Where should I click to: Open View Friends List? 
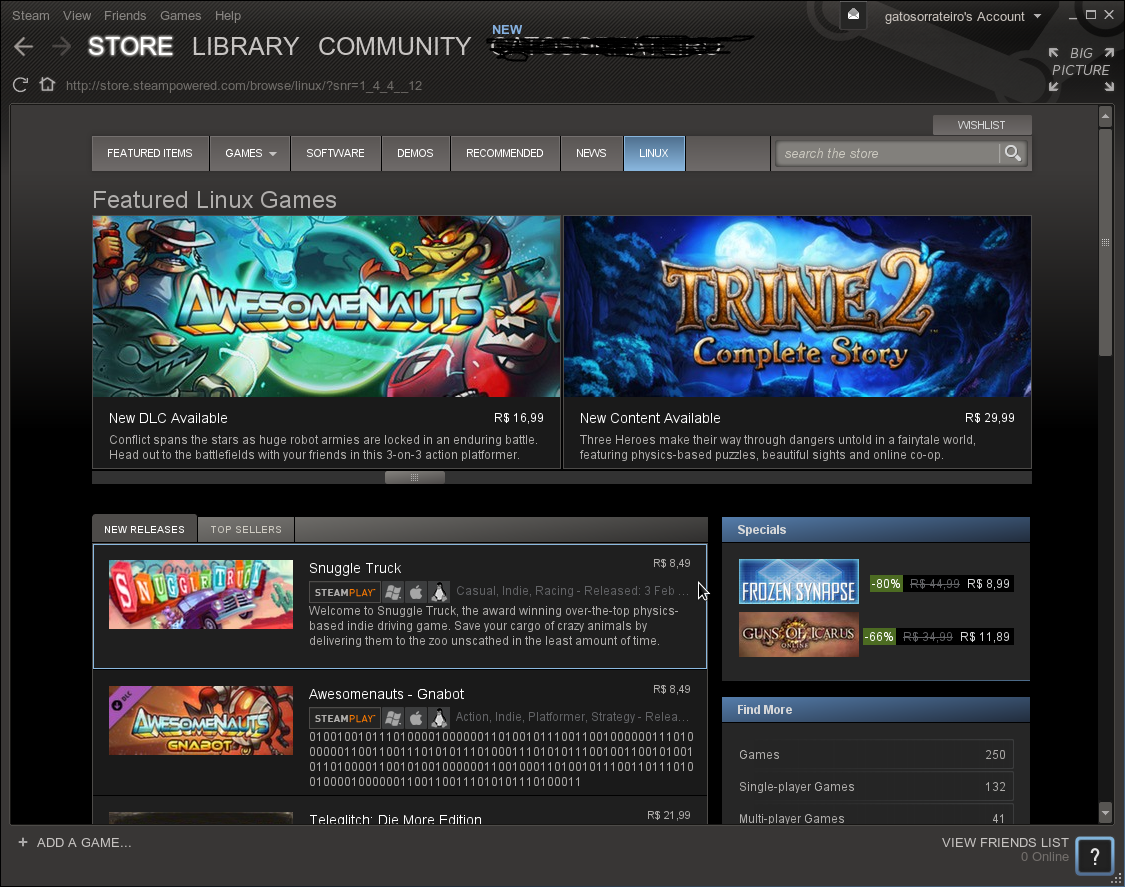(1005, 843)
